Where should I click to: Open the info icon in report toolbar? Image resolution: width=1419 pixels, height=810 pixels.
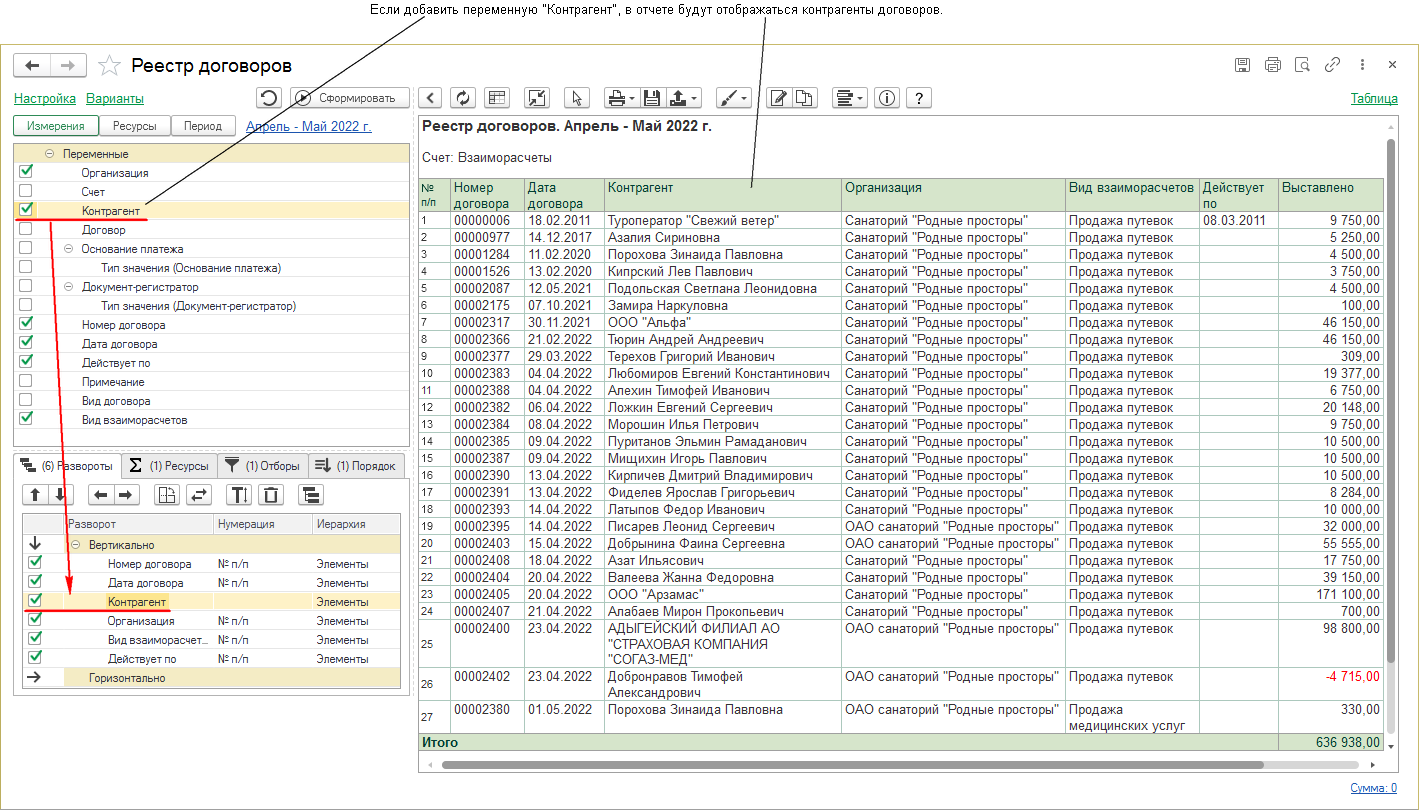tap(886, 97)
